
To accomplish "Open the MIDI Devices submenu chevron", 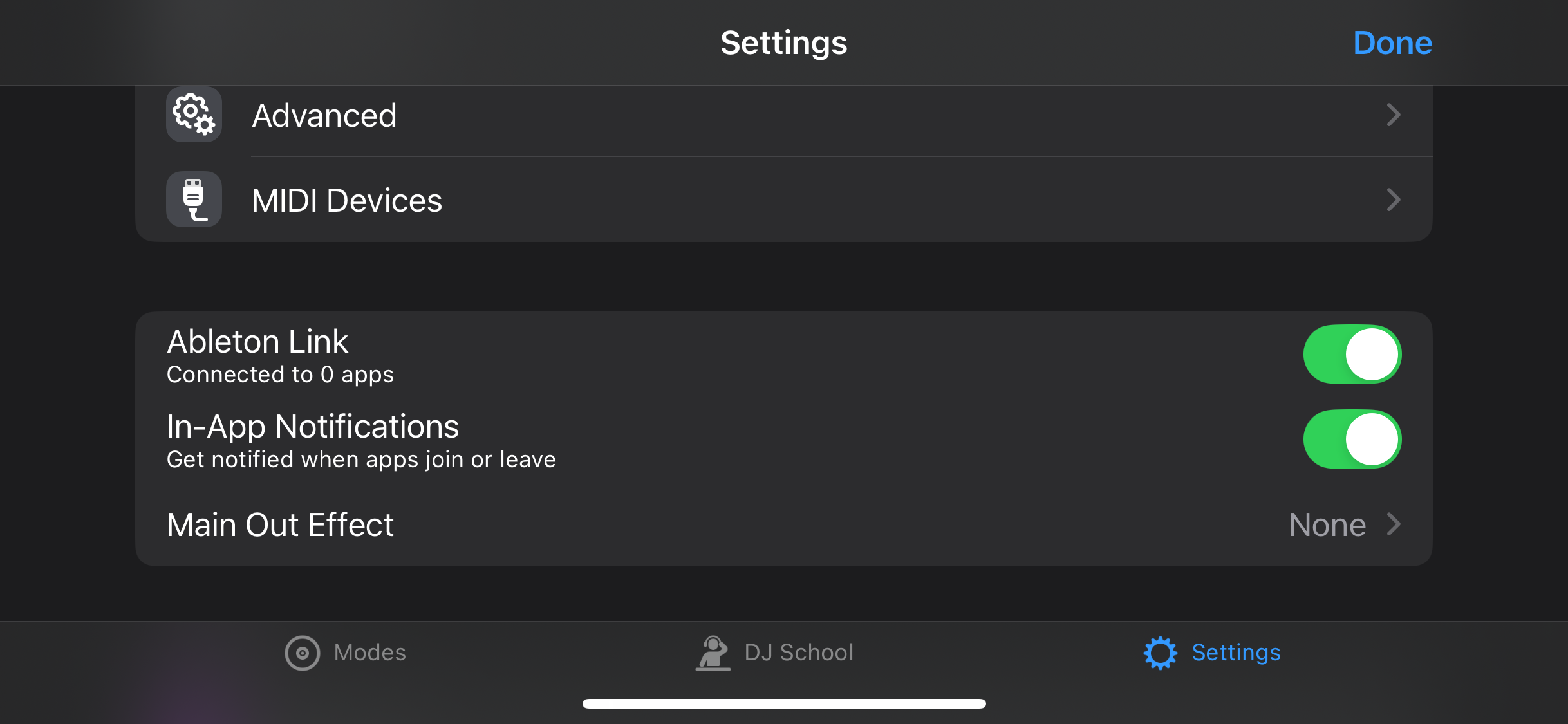I will click(1393, 200).
